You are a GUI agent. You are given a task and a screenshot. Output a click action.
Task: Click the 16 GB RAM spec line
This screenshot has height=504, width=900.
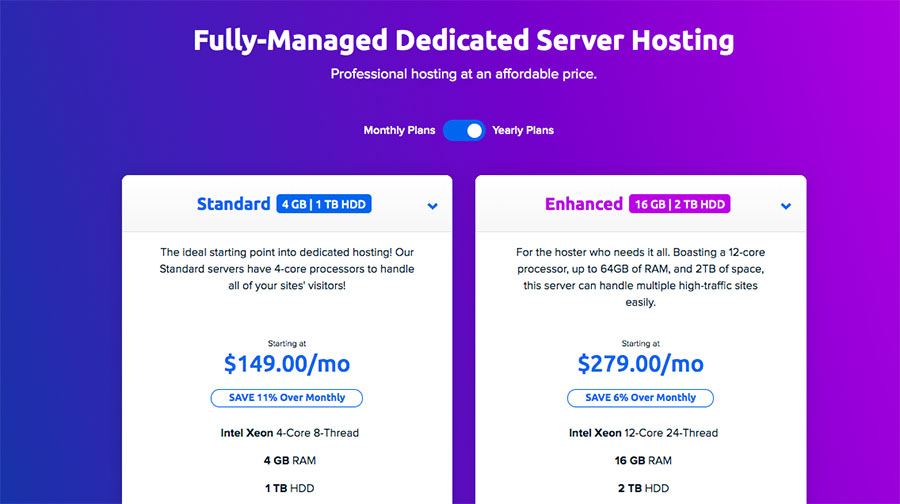click(643, 460)
